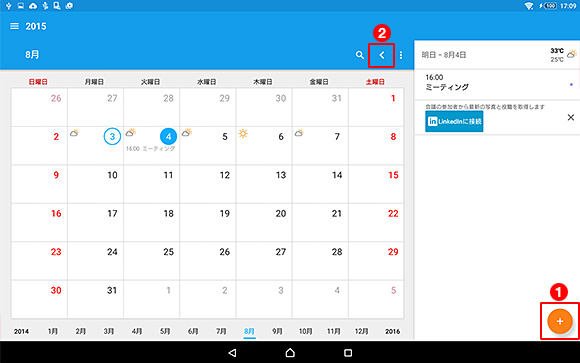
Task: Switch to 2月 in month strip
Action: pyautogui.click(x=81, y=332)
